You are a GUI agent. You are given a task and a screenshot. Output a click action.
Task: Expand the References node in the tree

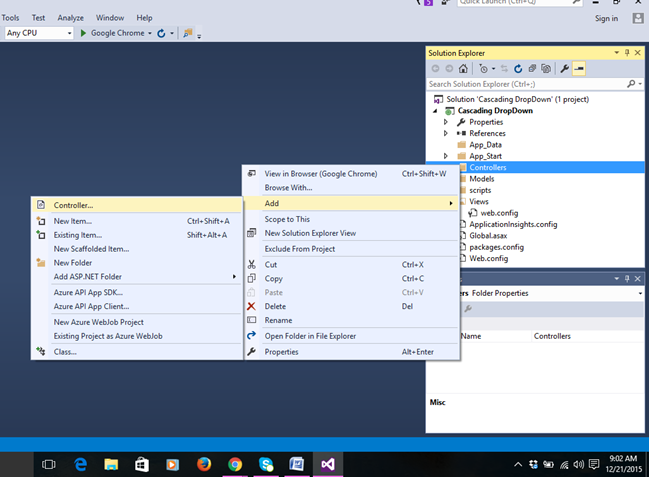446,133
